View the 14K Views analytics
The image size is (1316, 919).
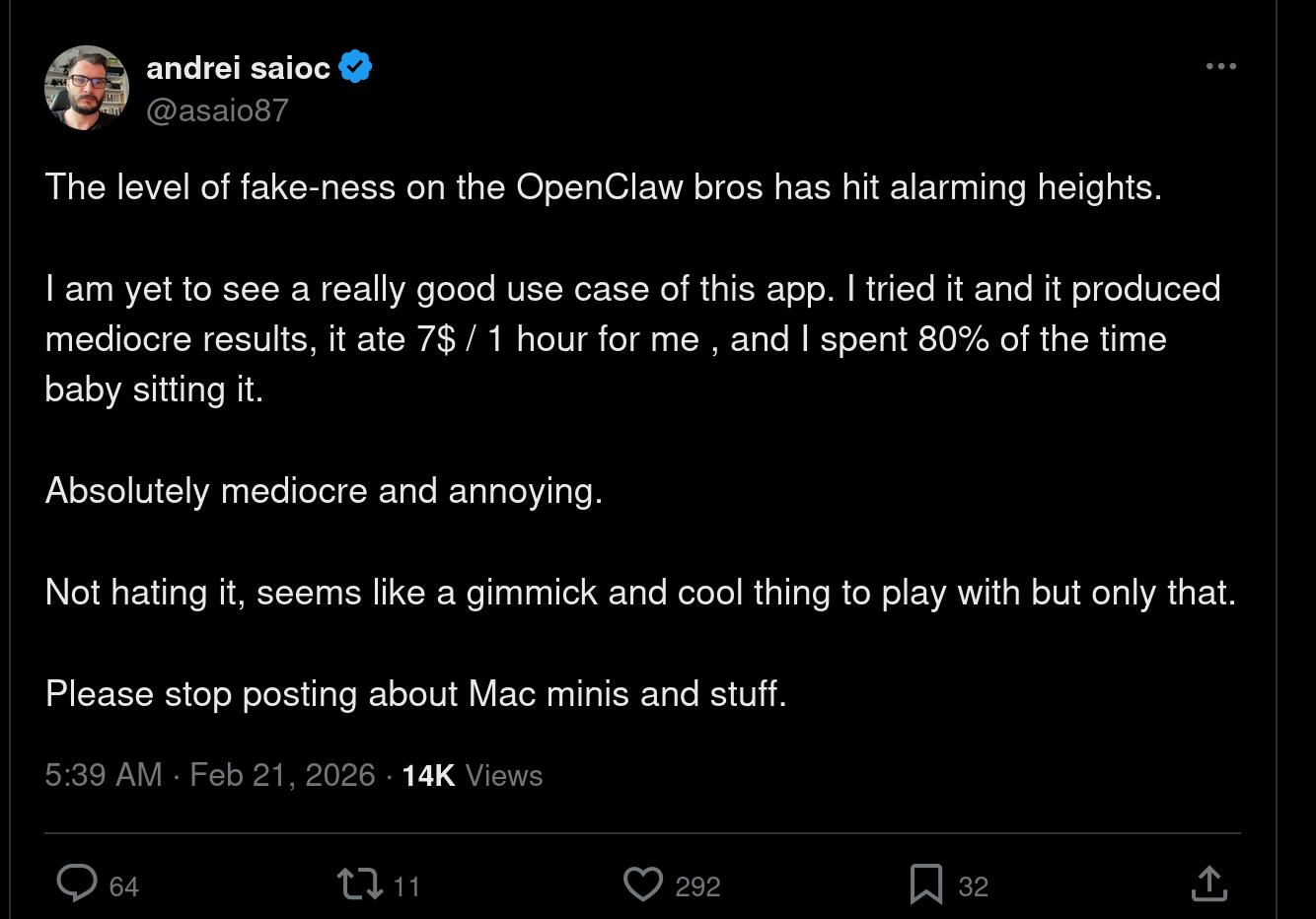pyautogui.click(x=472, y=775)
